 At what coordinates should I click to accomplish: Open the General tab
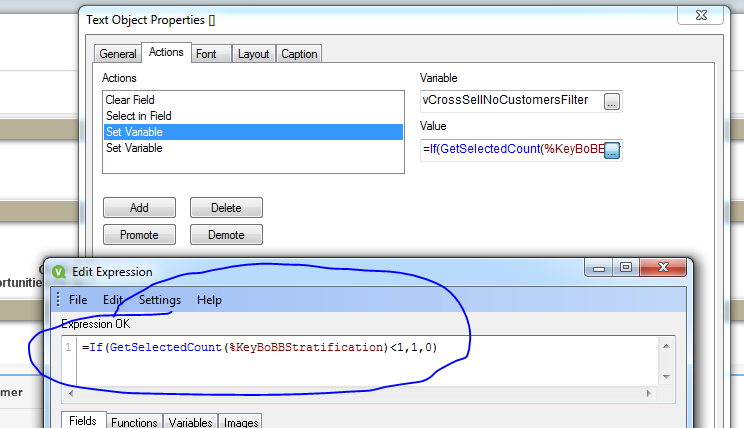pyautogui.click(x=118, y=54)
